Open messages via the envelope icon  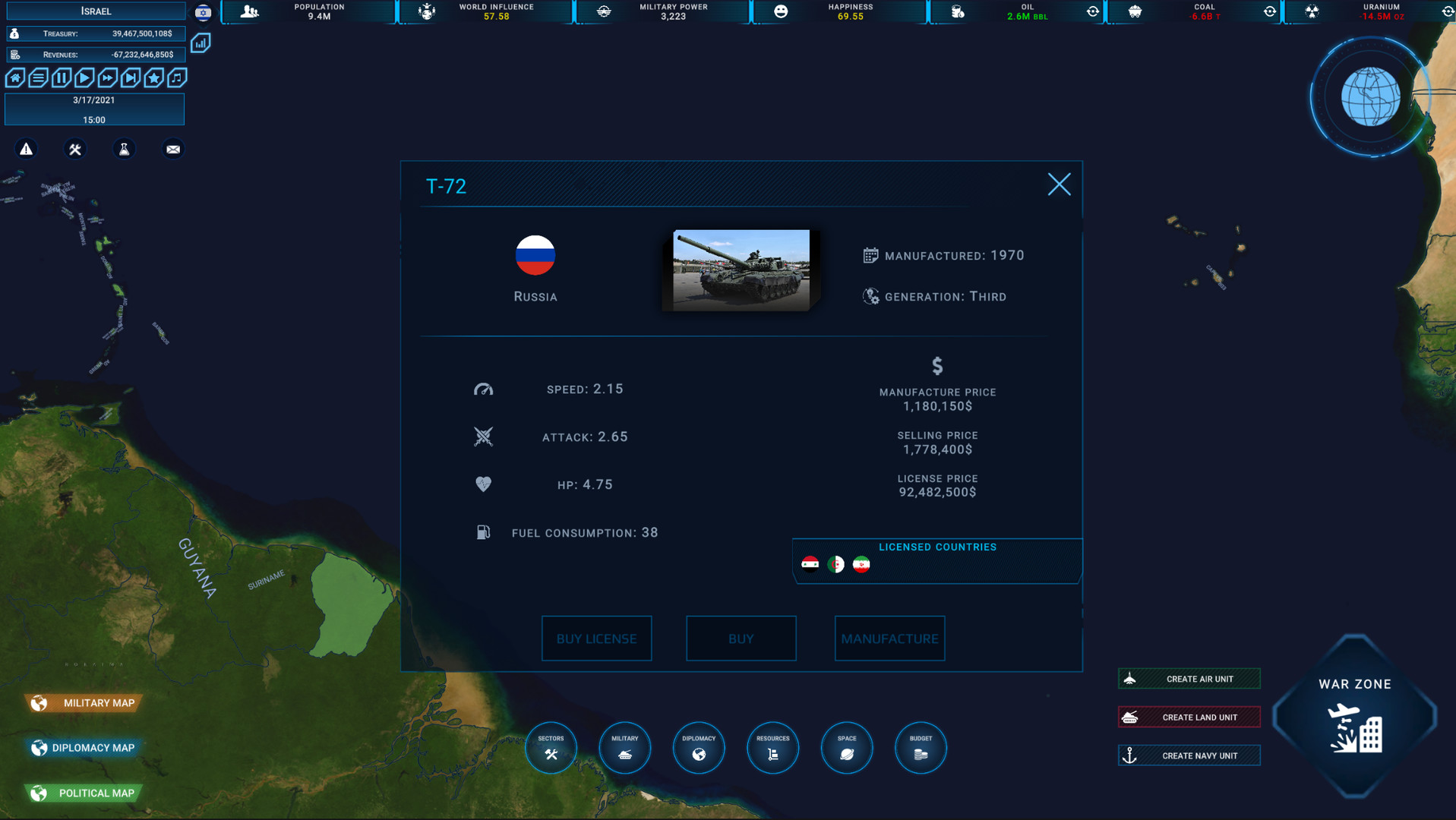(172, 149)
